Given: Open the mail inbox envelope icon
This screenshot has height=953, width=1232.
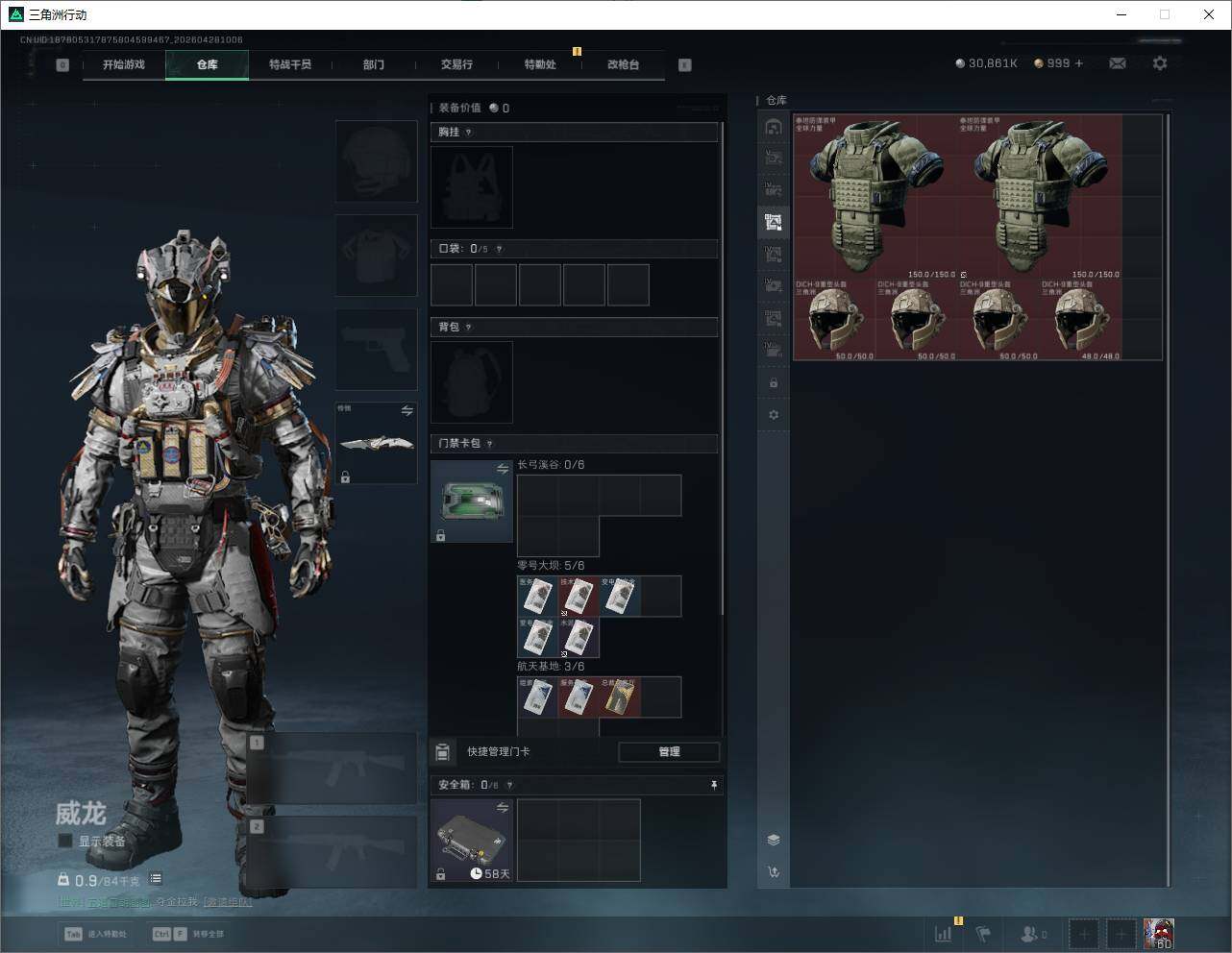Looking at the screenshot, I should click(x=1118, y=63).
